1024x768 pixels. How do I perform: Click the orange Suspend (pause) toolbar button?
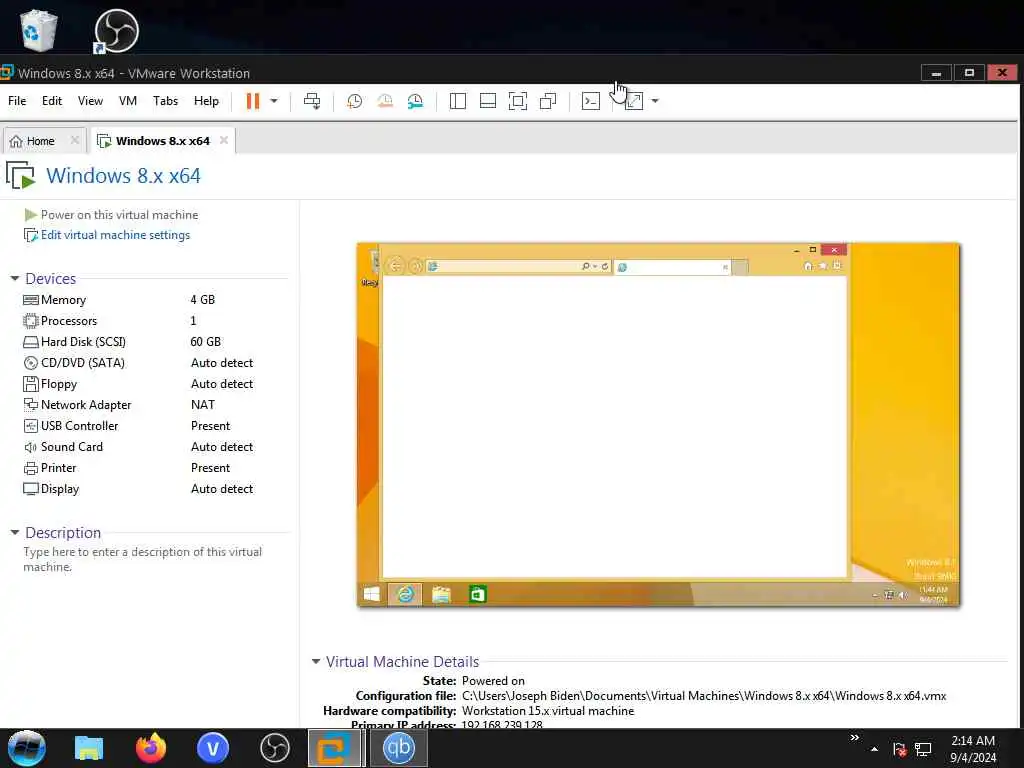pos(253,101)
